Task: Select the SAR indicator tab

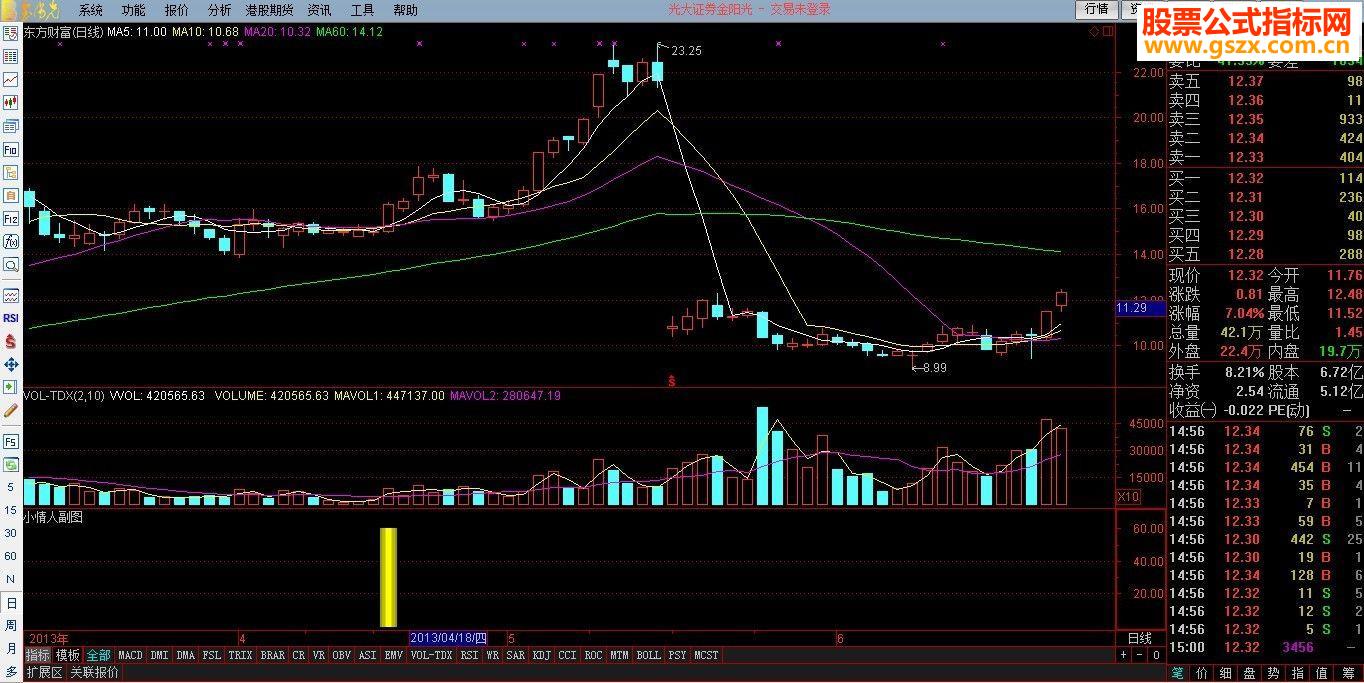Action: click(515, 655)
